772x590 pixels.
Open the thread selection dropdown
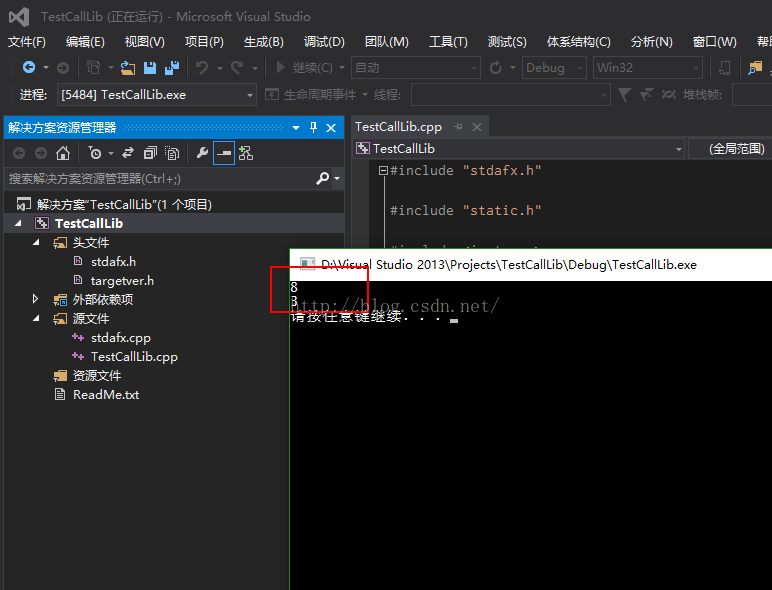(x=511, y=95)
